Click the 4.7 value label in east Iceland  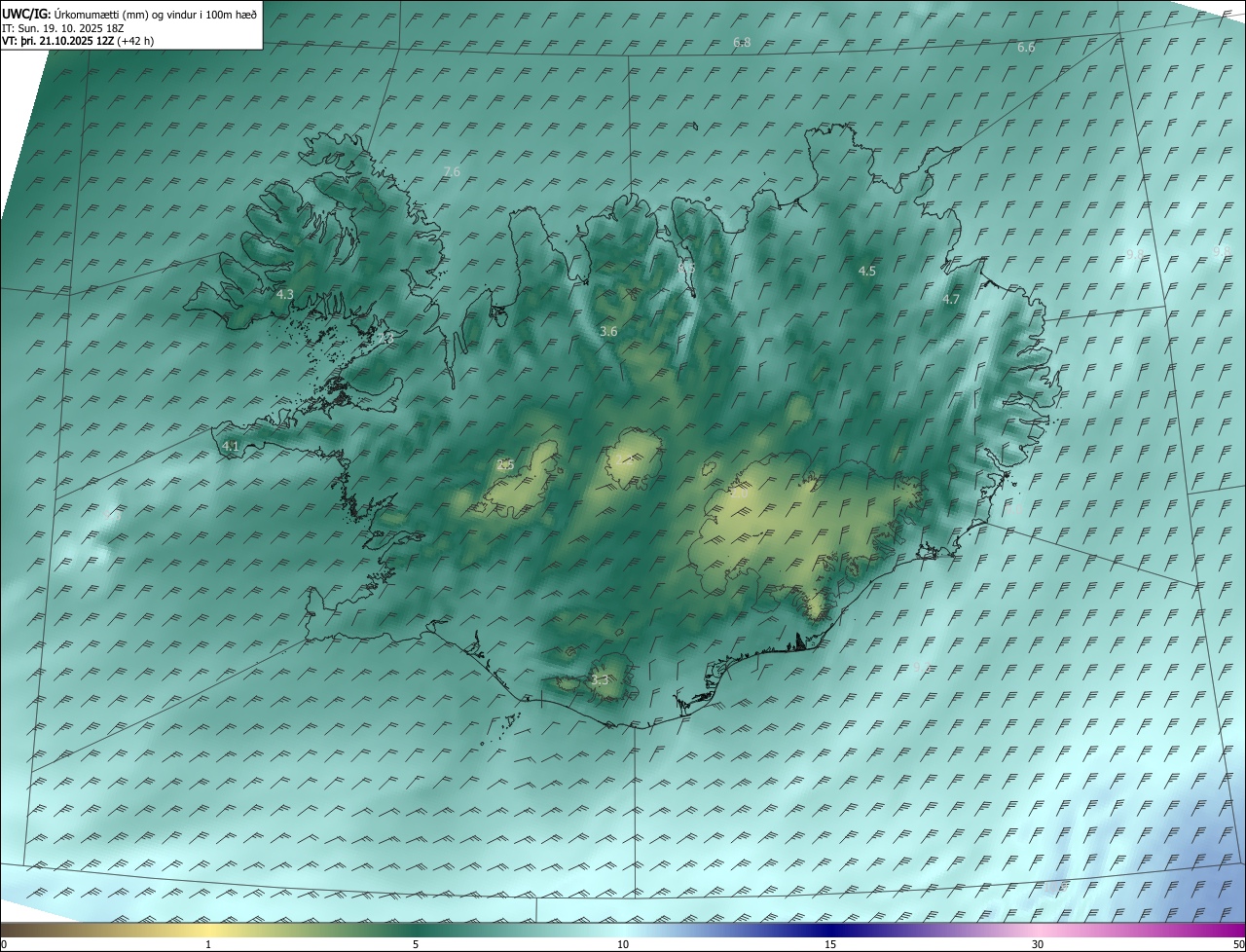click(951, 300)
